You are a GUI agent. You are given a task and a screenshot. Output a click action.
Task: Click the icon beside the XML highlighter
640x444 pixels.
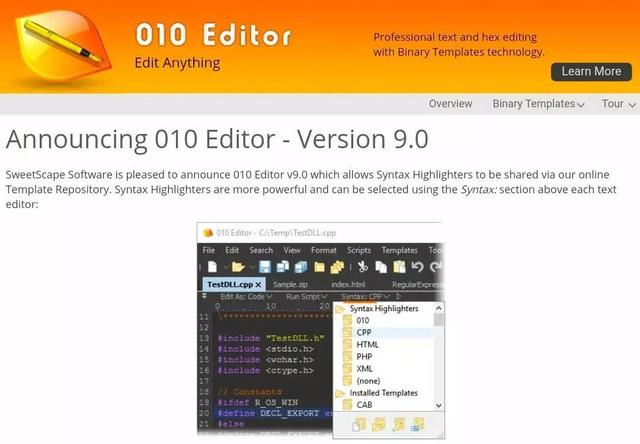click(347, 369)
